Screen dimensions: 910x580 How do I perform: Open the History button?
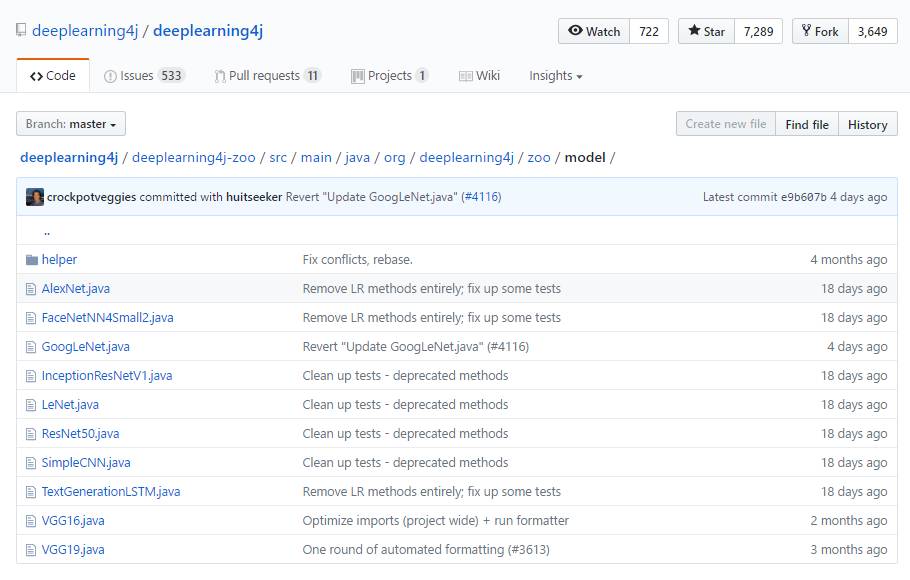tap(868, 124)
